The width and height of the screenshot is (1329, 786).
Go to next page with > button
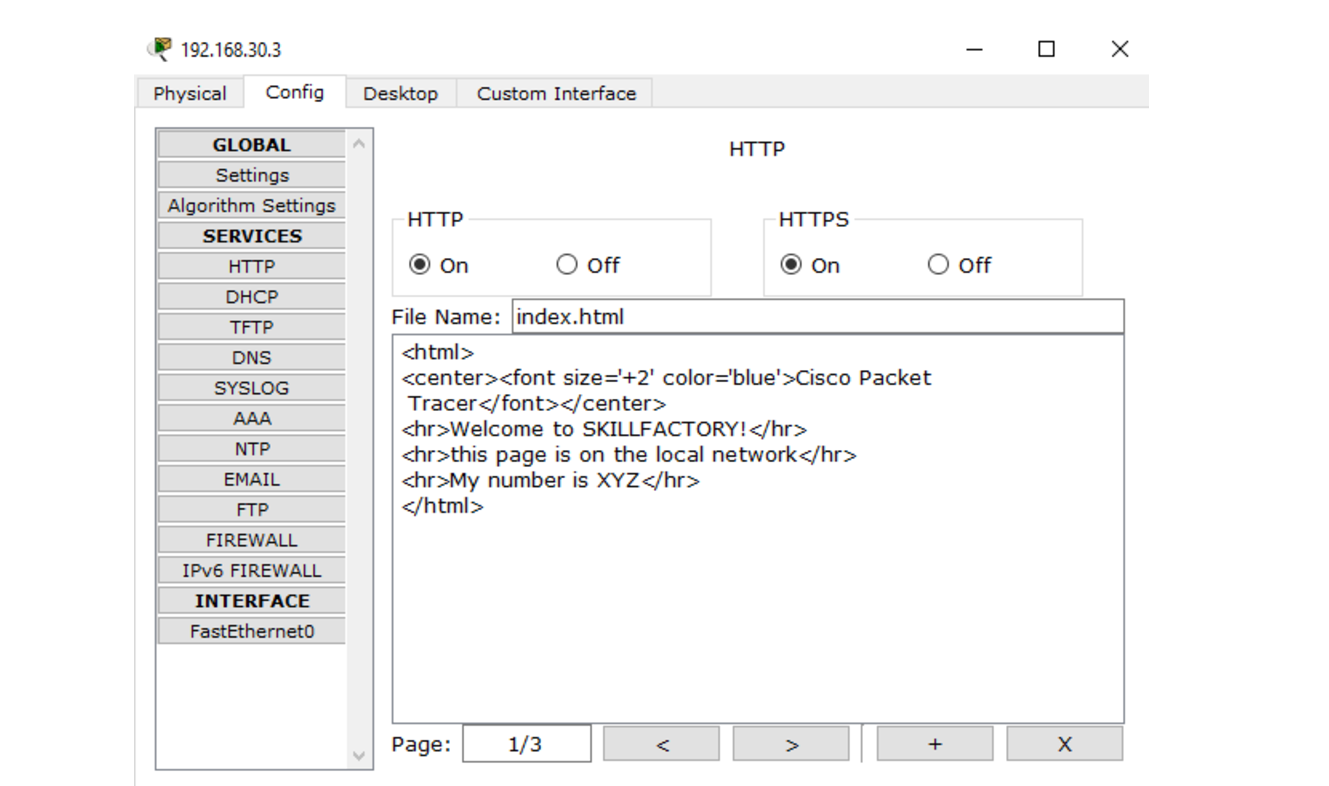click(791, 744)
